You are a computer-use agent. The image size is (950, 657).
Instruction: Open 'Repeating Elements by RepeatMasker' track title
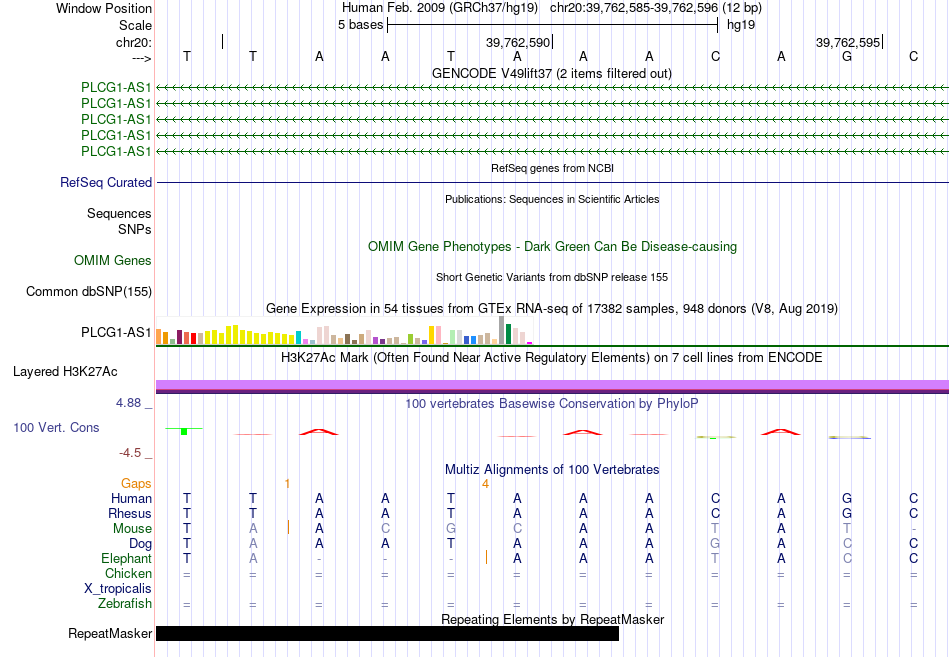point(552,619)
